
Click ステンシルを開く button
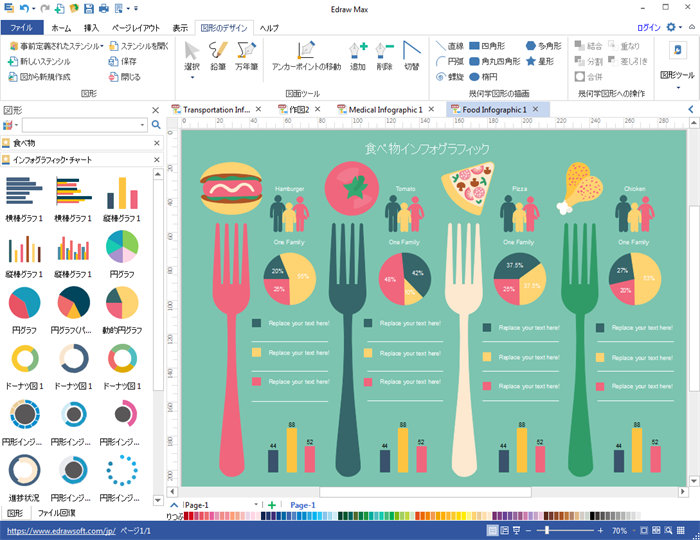point(139,46)
